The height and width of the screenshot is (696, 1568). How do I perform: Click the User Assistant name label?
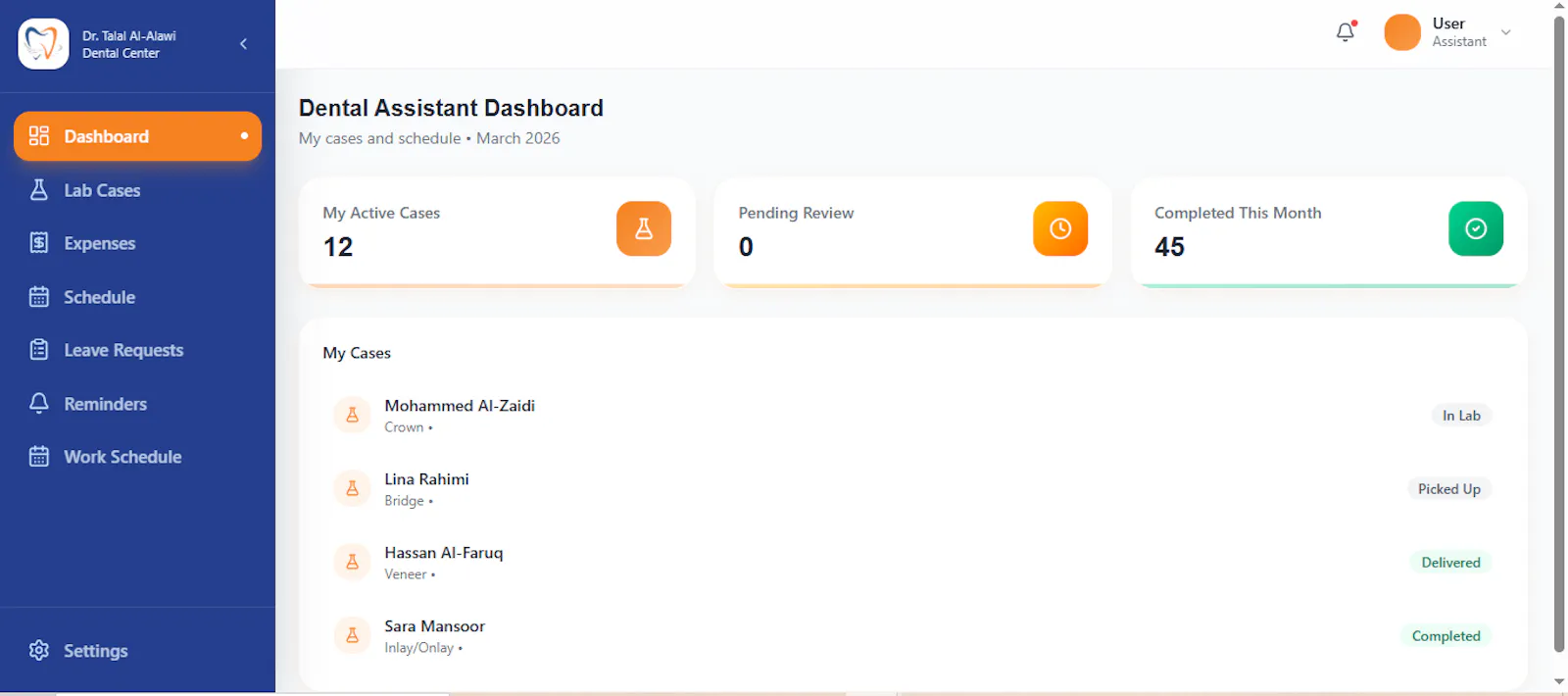tap(1459, 32)
